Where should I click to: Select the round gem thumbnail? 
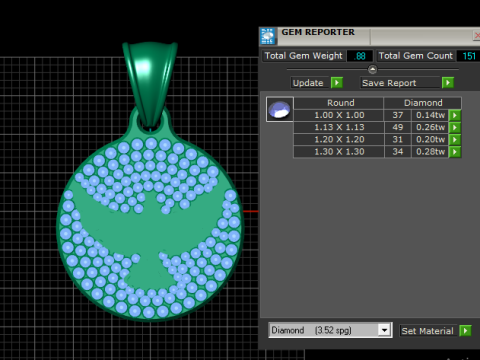[x=280, y=109]
